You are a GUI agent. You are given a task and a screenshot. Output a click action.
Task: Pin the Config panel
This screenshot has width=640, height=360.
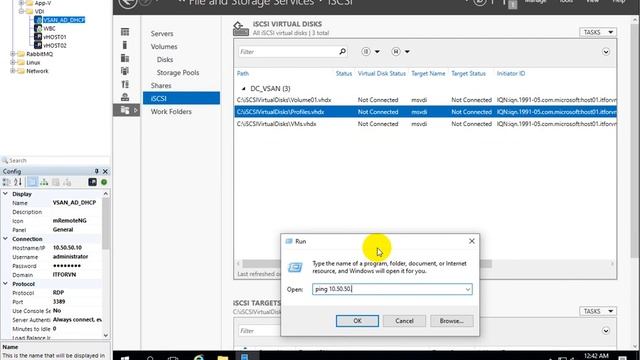(96, 171)
